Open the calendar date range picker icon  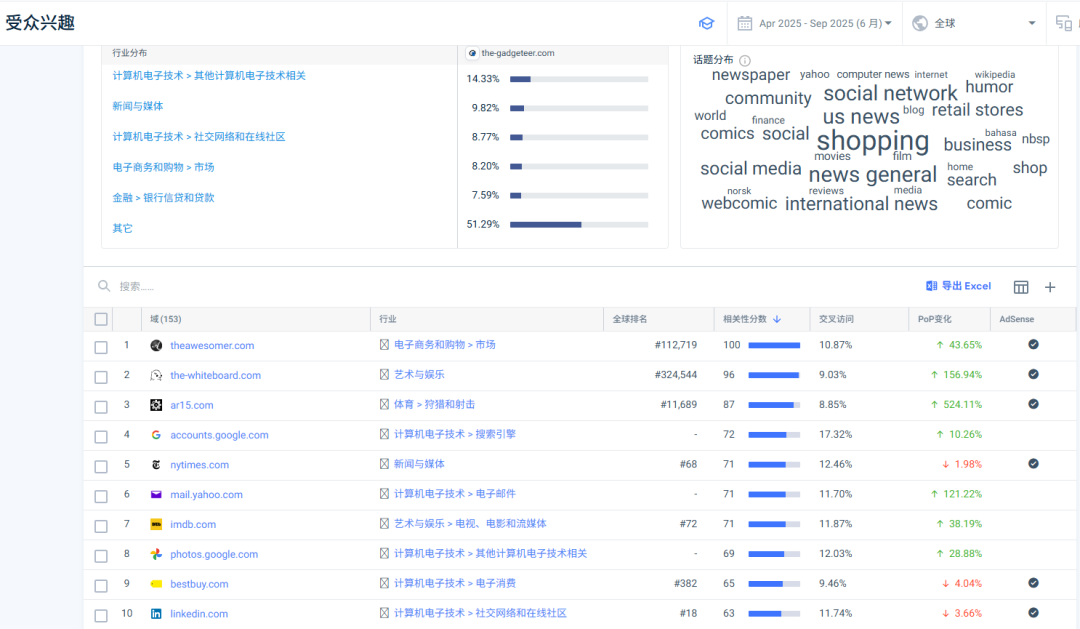coord(745,23)
